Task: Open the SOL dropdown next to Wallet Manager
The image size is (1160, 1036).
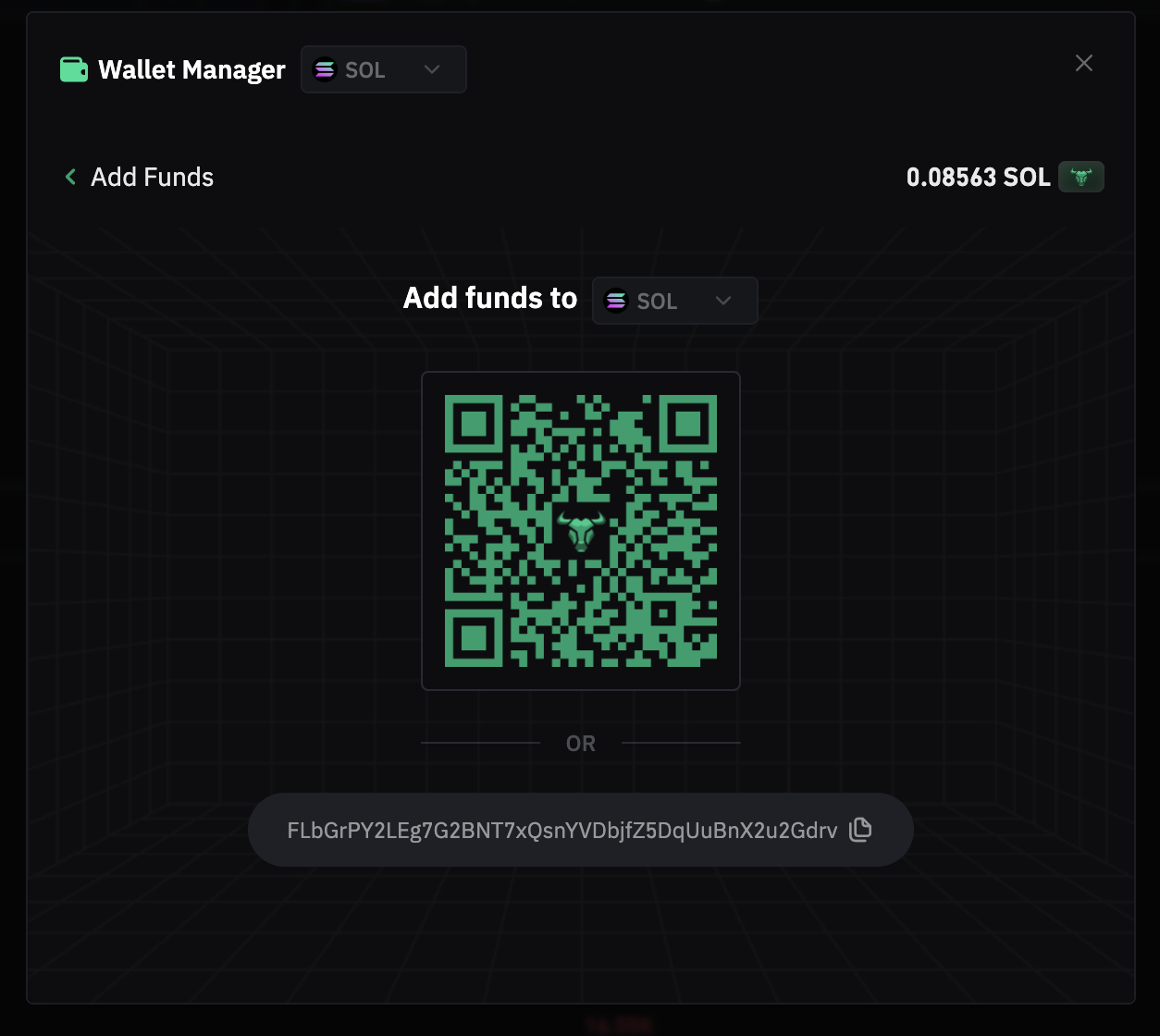Action: pyautogui.click(x=383, y=69)
